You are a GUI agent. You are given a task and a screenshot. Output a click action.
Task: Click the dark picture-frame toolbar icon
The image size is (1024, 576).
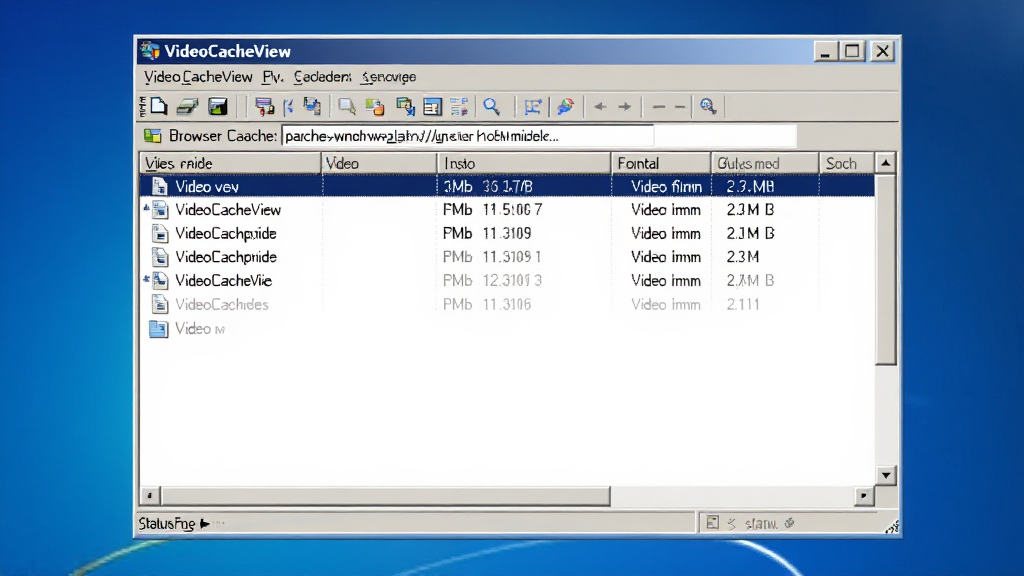click(x=217, y=106)
